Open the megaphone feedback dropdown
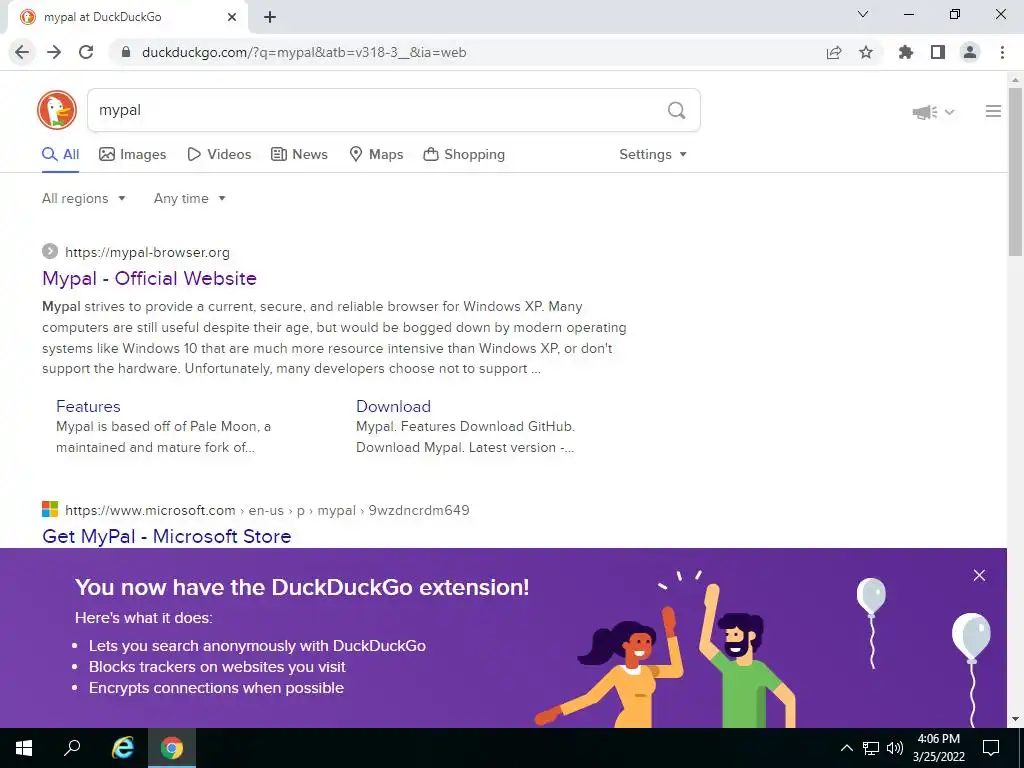This screenshot has height=768, width=1024. pyautogui.click(x=933, y=112)
